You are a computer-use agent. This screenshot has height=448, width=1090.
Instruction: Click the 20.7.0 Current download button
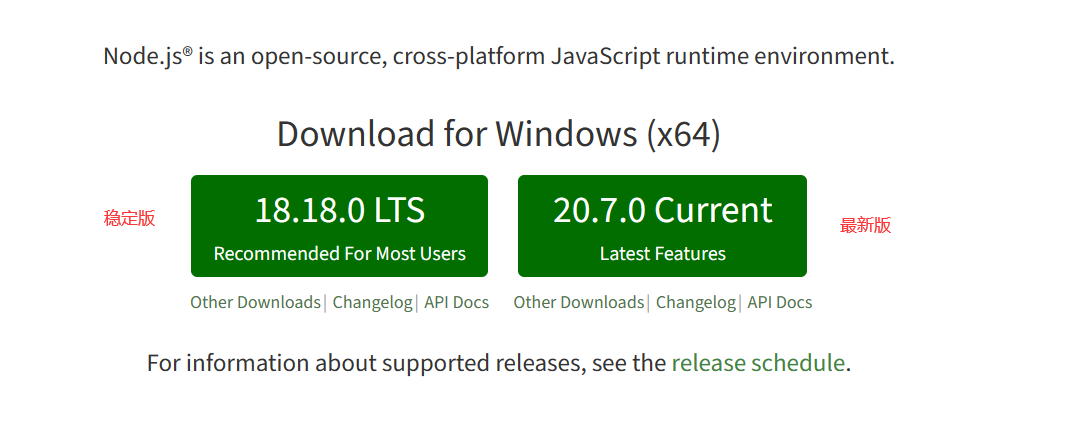click(x=662, y=226)
